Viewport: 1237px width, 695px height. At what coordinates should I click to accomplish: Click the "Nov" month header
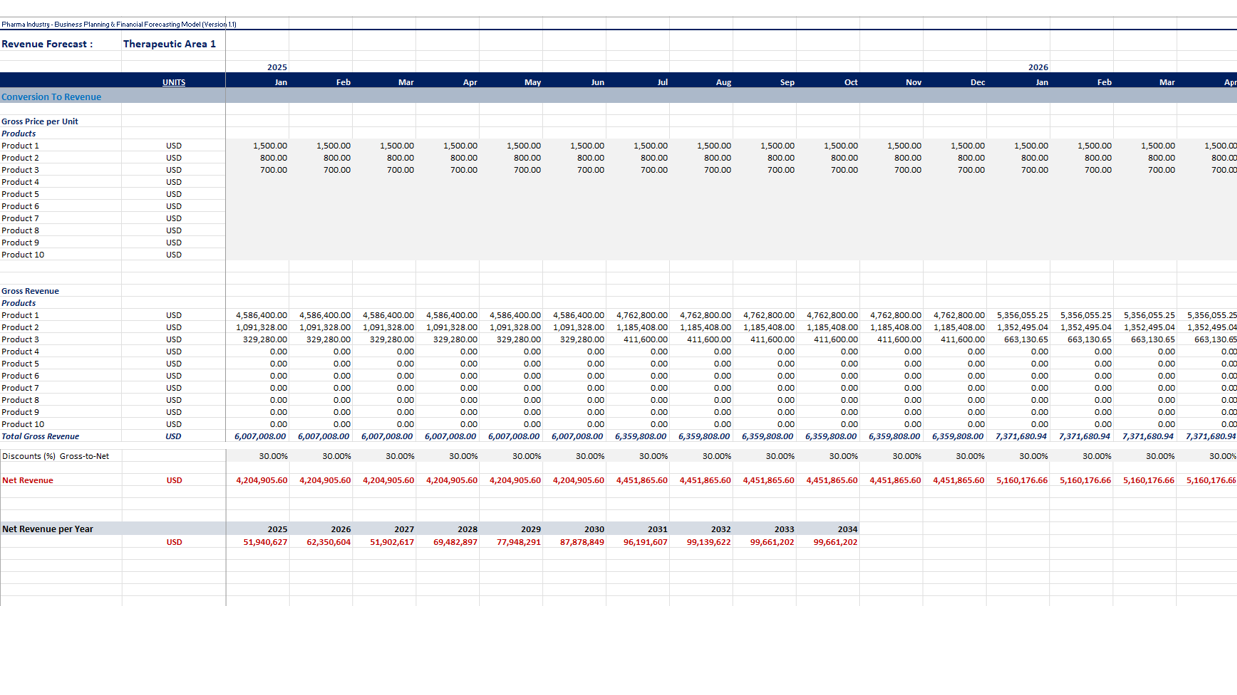[x=913, y=82]
